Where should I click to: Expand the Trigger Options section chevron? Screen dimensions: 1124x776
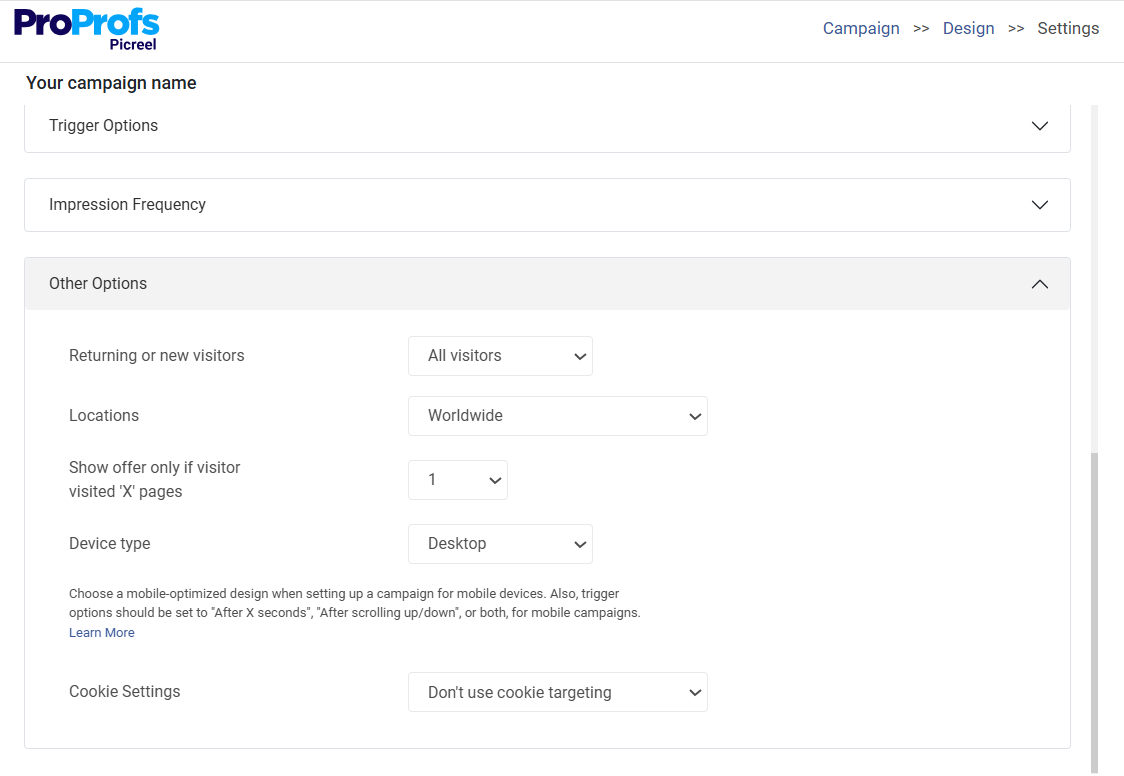[1039, 126]
